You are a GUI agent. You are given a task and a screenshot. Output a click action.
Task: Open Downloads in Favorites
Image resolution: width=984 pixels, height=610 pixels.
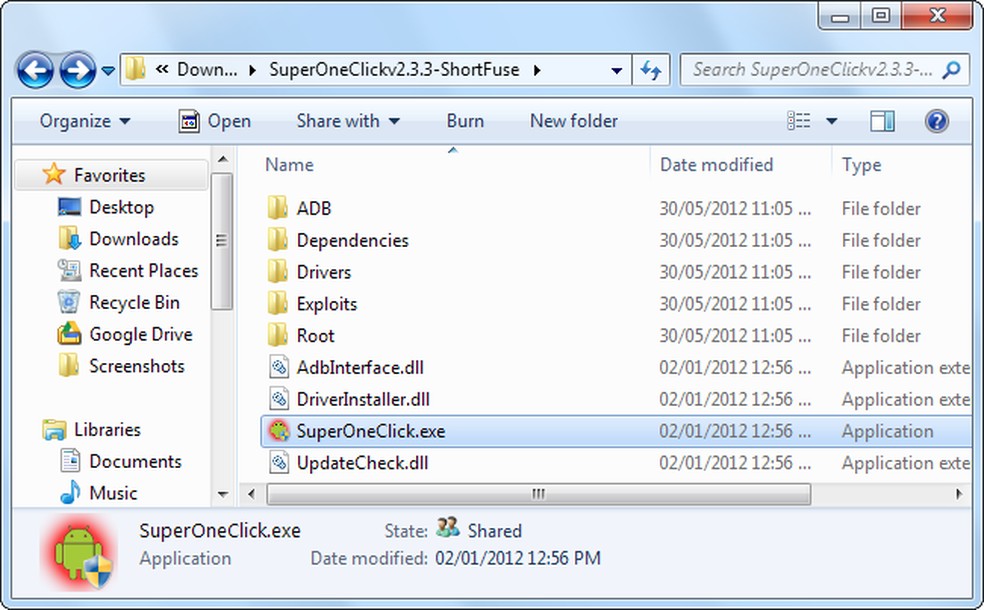pyautogui.click(x=134, y=239)
